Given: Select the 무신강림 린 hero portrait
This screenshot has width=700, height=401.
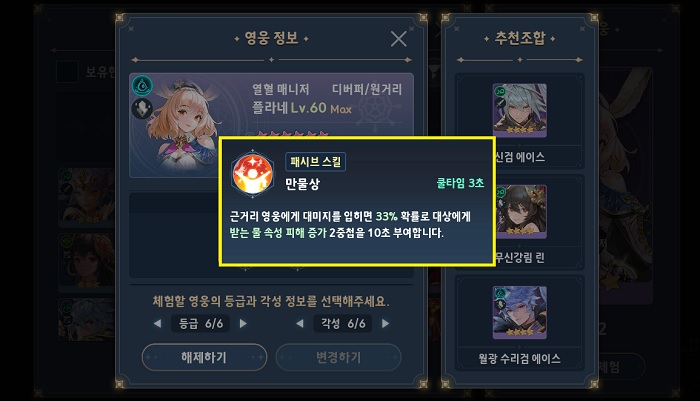Looking at the screenshot, I should click(x=519, y=211).
